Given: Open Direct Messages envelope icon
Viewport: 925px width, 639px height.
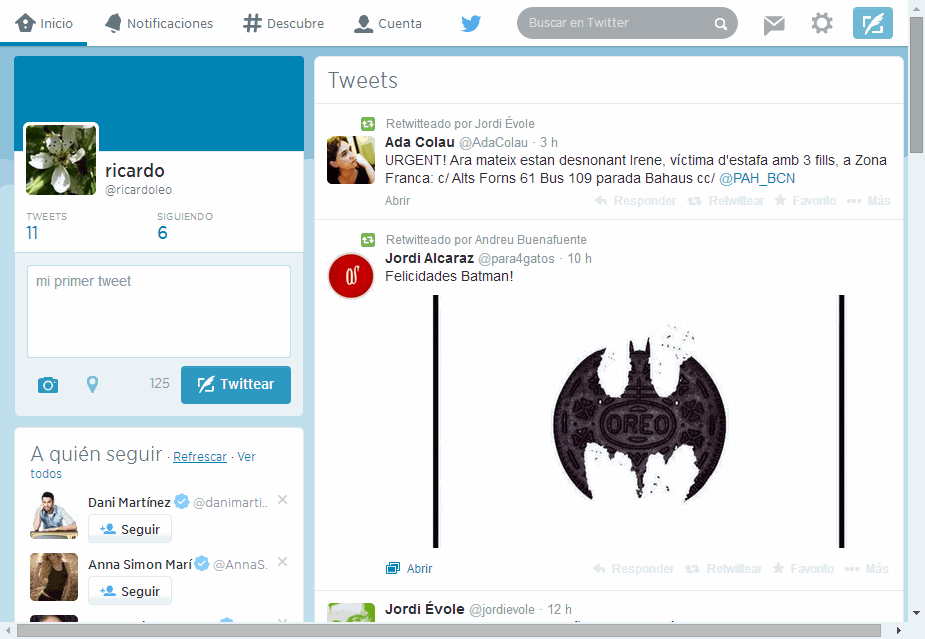Looking at the screenshot, I should (773, 22).
